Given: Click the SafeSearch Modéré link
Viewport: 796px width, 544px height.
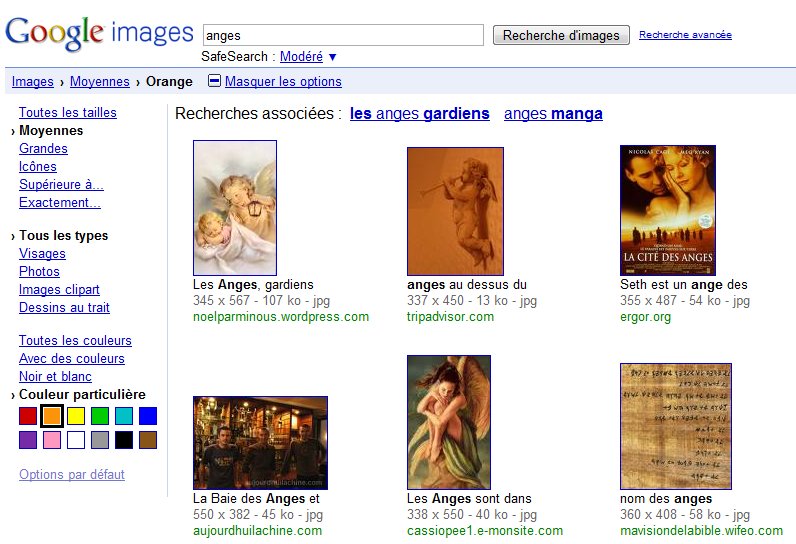Looking at the screenshot, I should [301, 56].
